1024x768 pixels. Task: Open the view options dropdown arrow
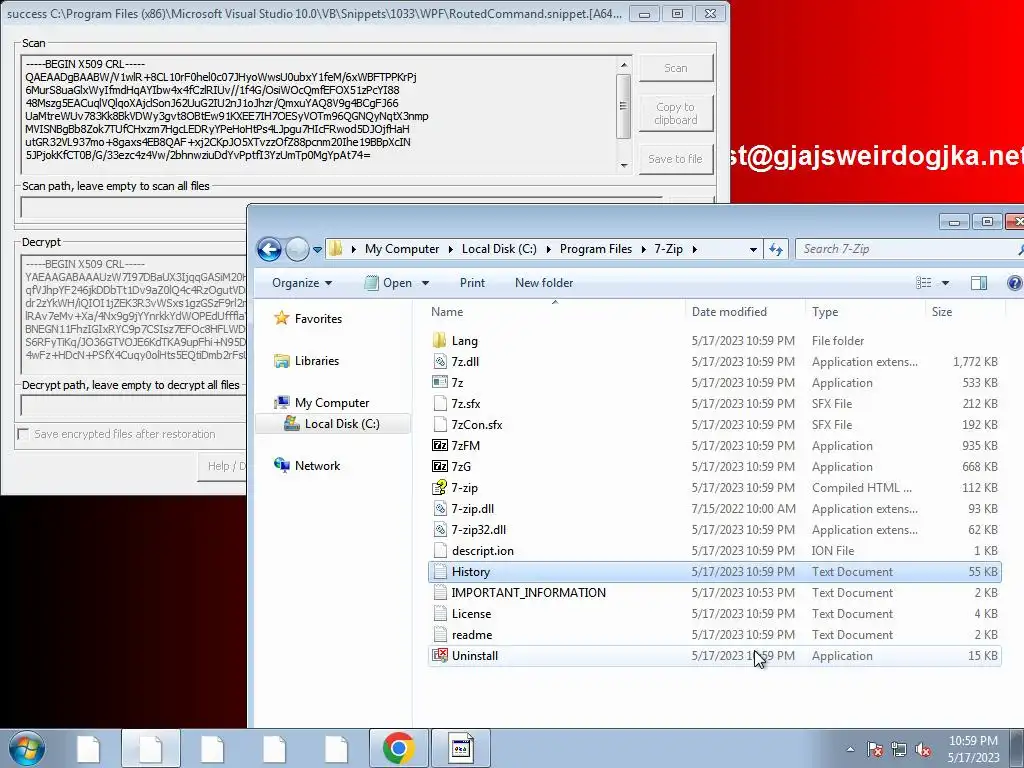[945, 283]
